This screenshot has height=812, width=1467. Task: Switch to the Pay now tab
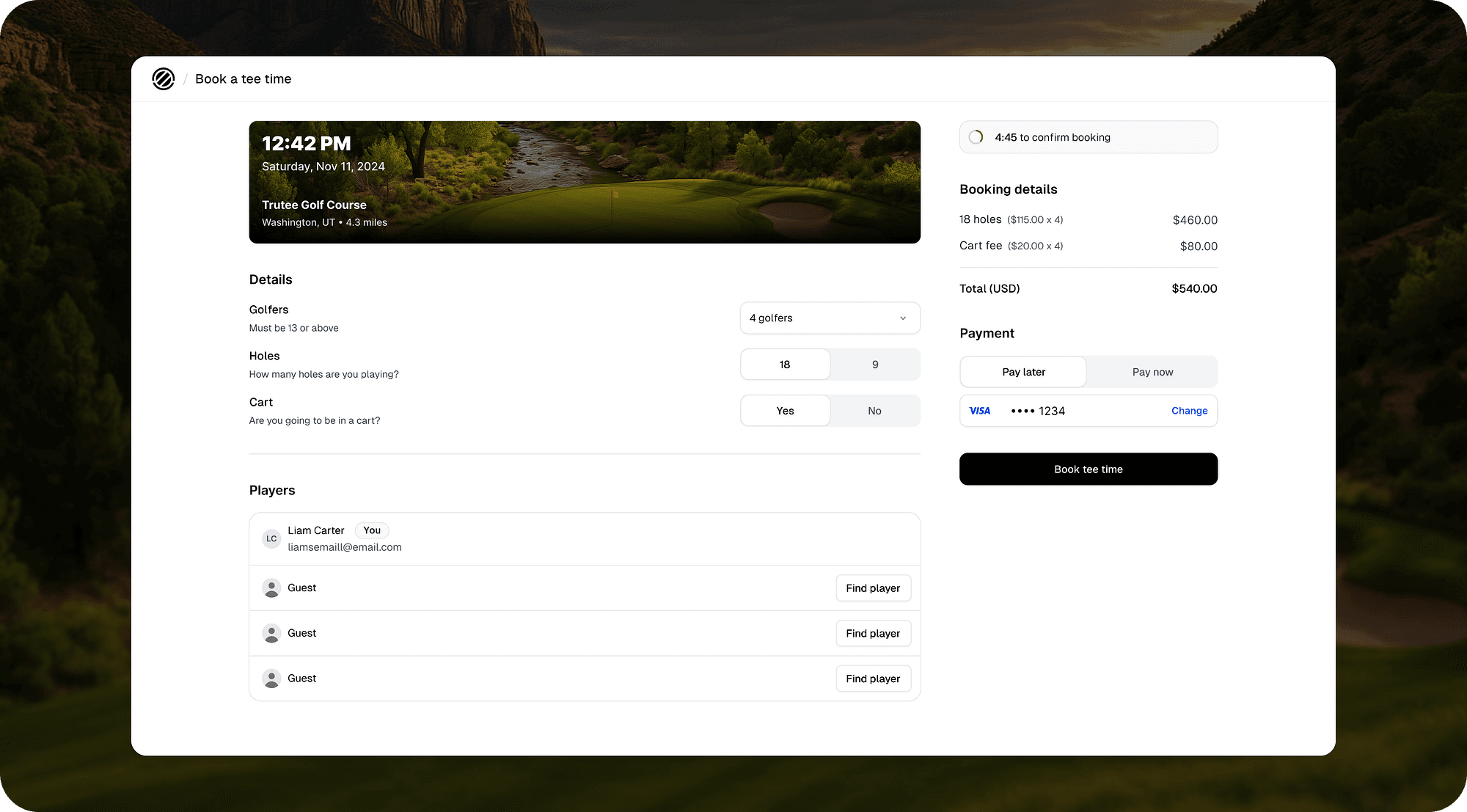(x=1152, y=372)
